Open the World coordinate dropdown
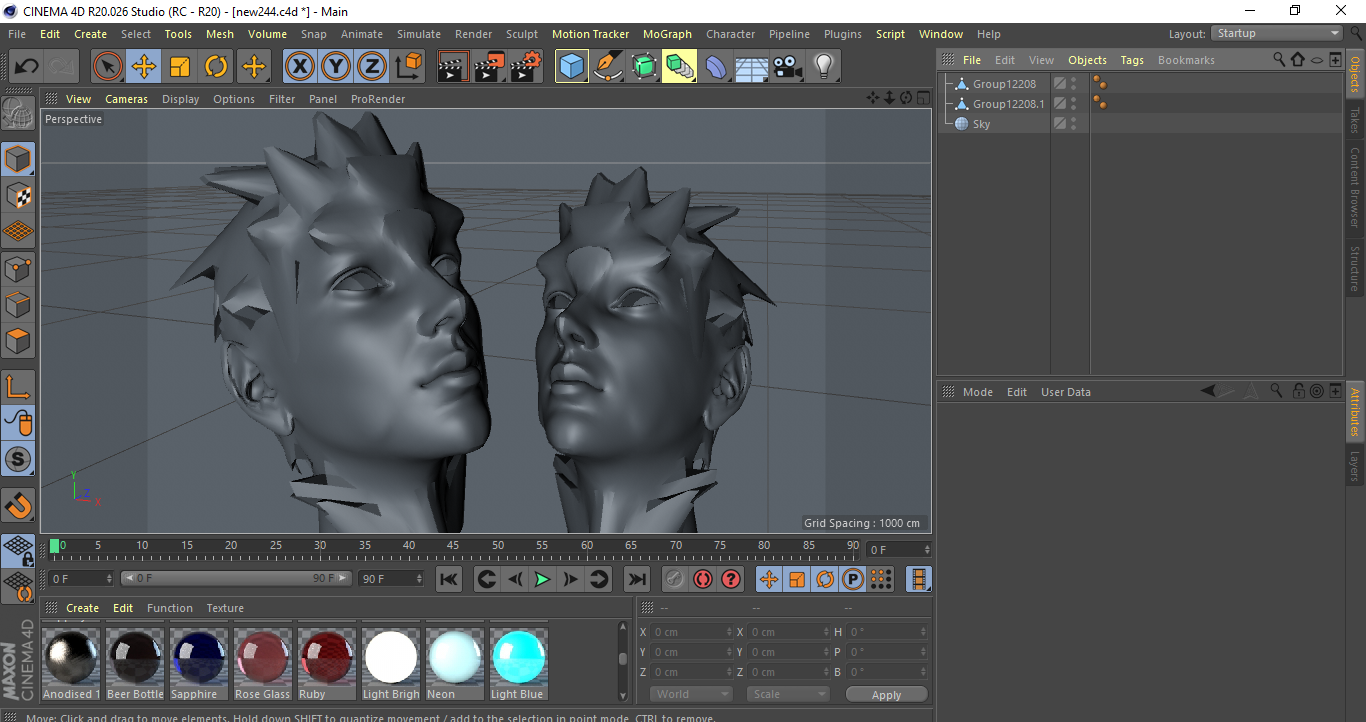 [692, 694]
